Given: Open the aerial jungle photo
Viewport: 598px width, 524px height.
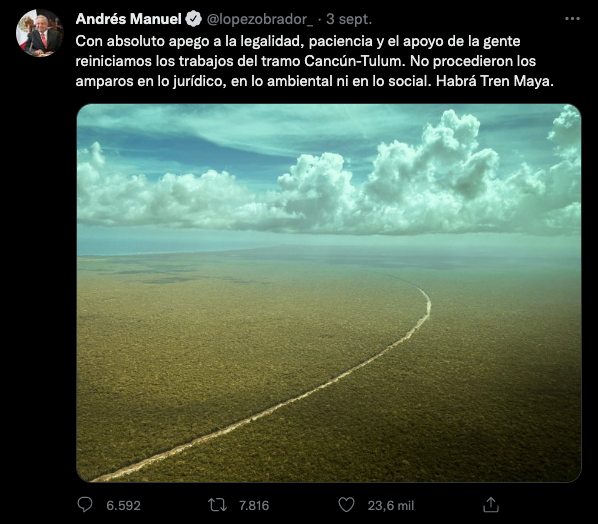Looking at the screenshot, I should (329, 293).
